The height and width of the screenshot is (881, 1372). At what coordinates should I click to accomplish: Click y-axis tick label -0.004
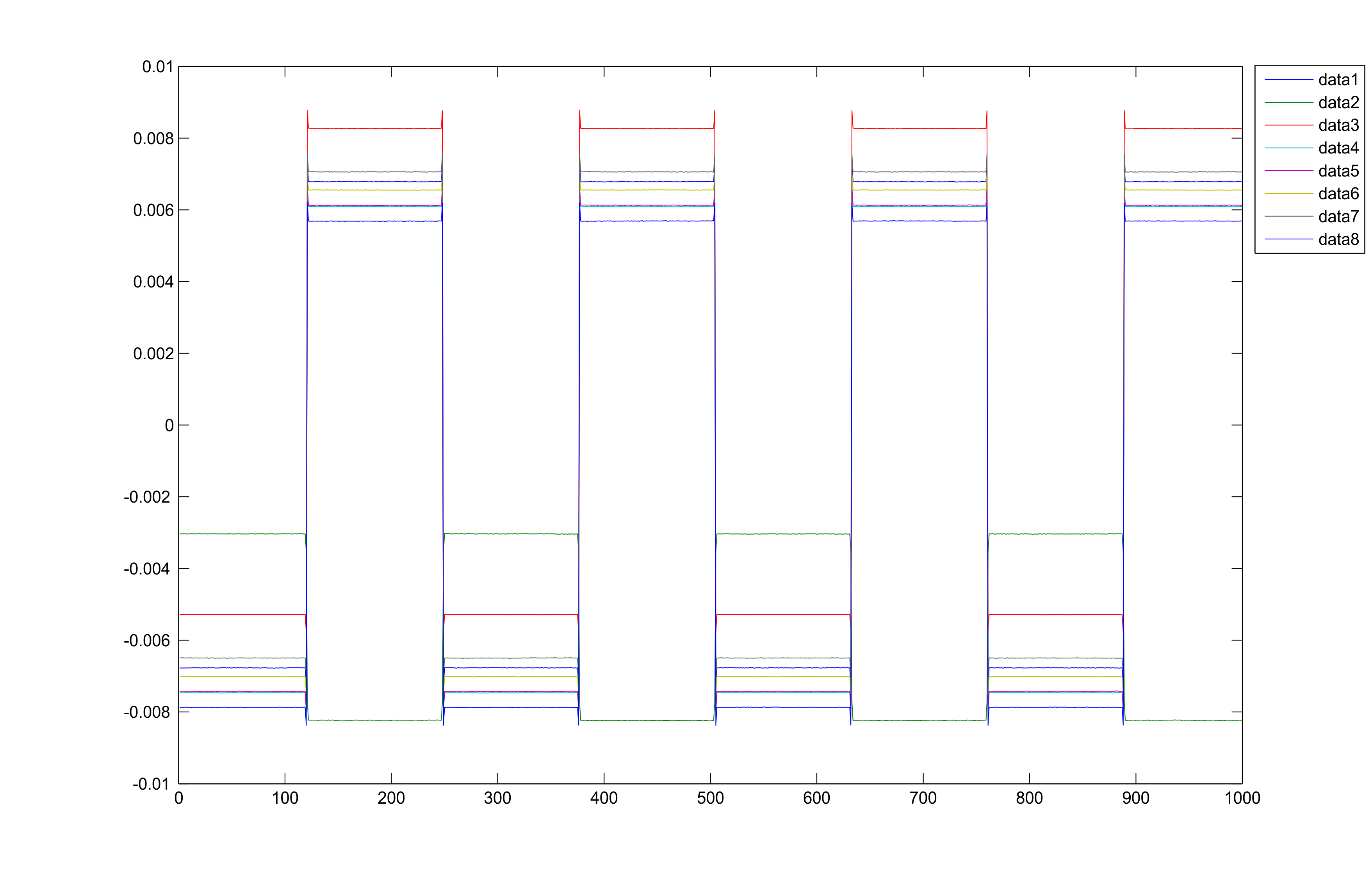pos(147,569)
